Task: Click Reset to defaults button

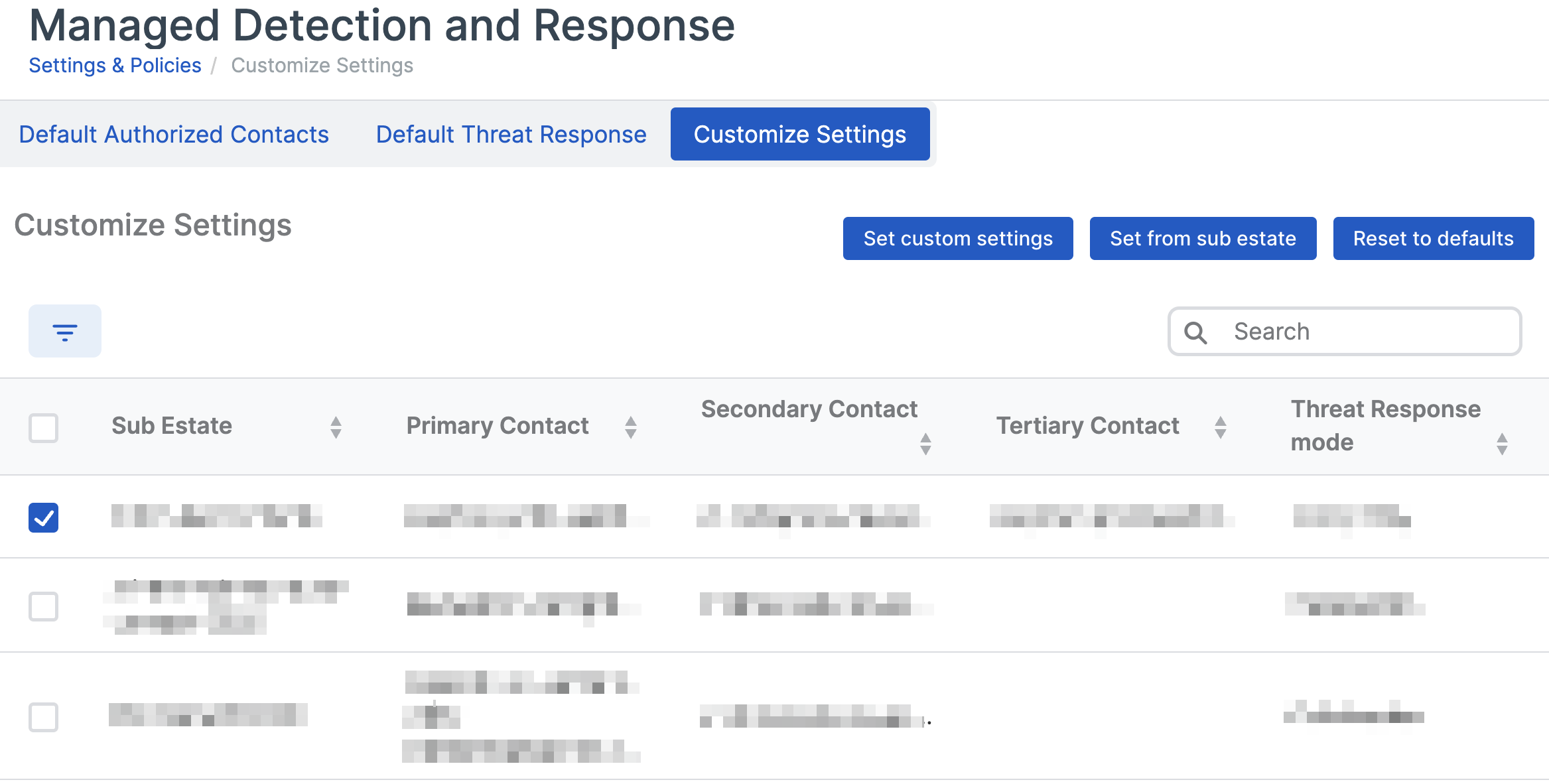Action: pyautogui.click(x=1433, y=238)
